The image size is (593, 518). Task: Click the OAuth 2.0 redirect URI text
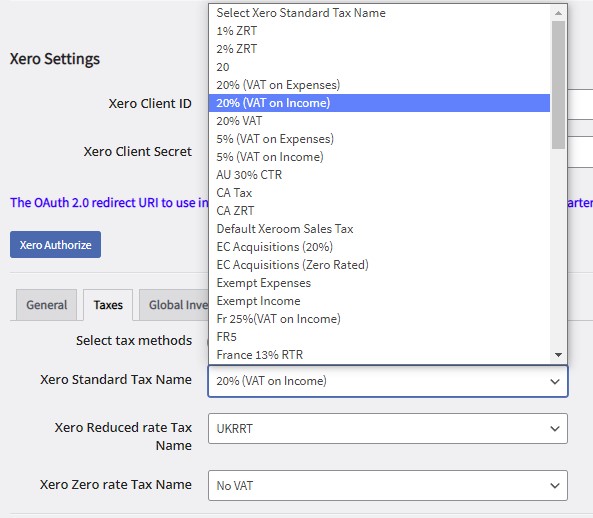(109, 203)
